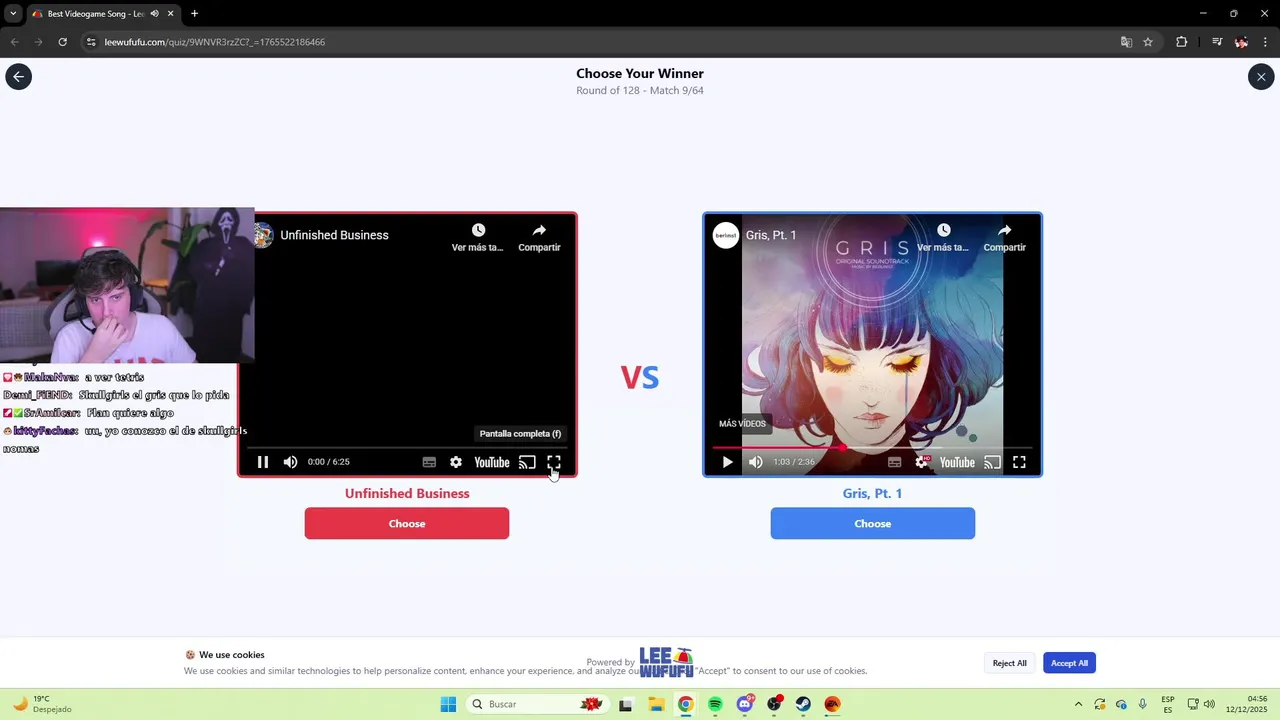Open Task View on the taskbar
This screenshot has width=1280, height=720.
626,704
